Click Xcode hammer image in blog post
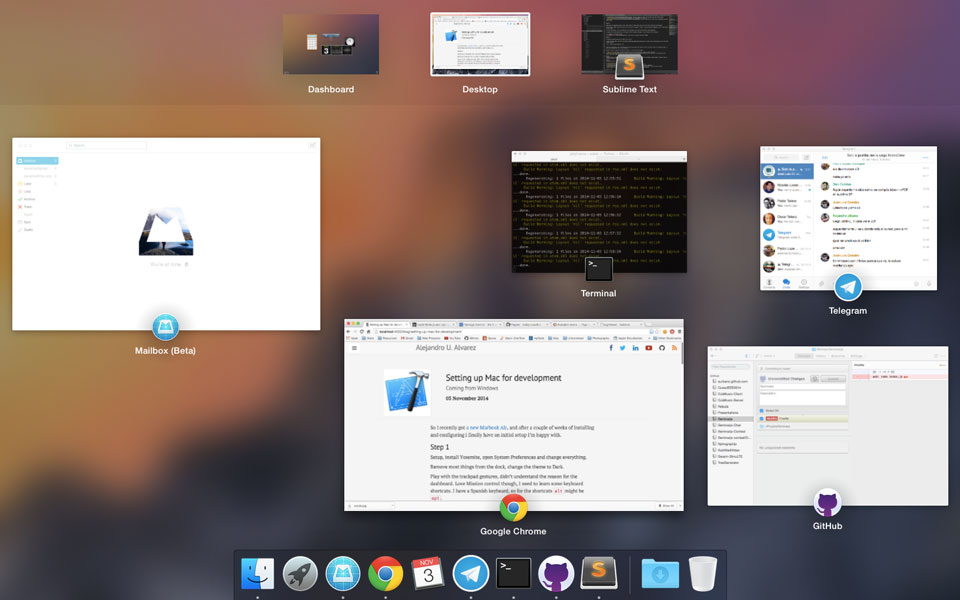 pyautogui.click(x=407, y=392)
